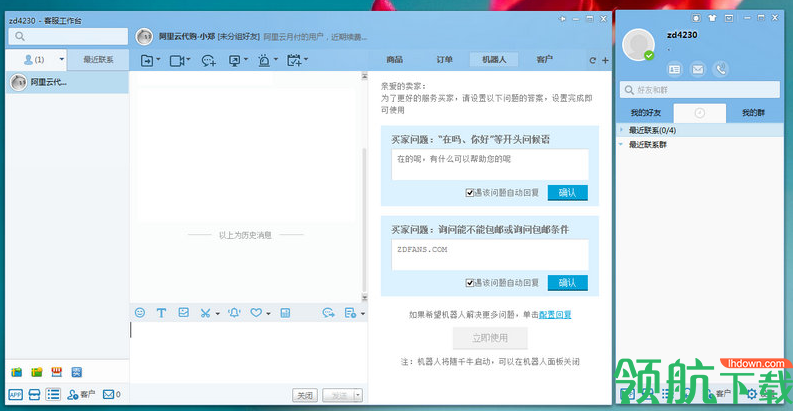Expand the 最近联系(0/4) group
This screenshot has height=411, width=793.
622,130
